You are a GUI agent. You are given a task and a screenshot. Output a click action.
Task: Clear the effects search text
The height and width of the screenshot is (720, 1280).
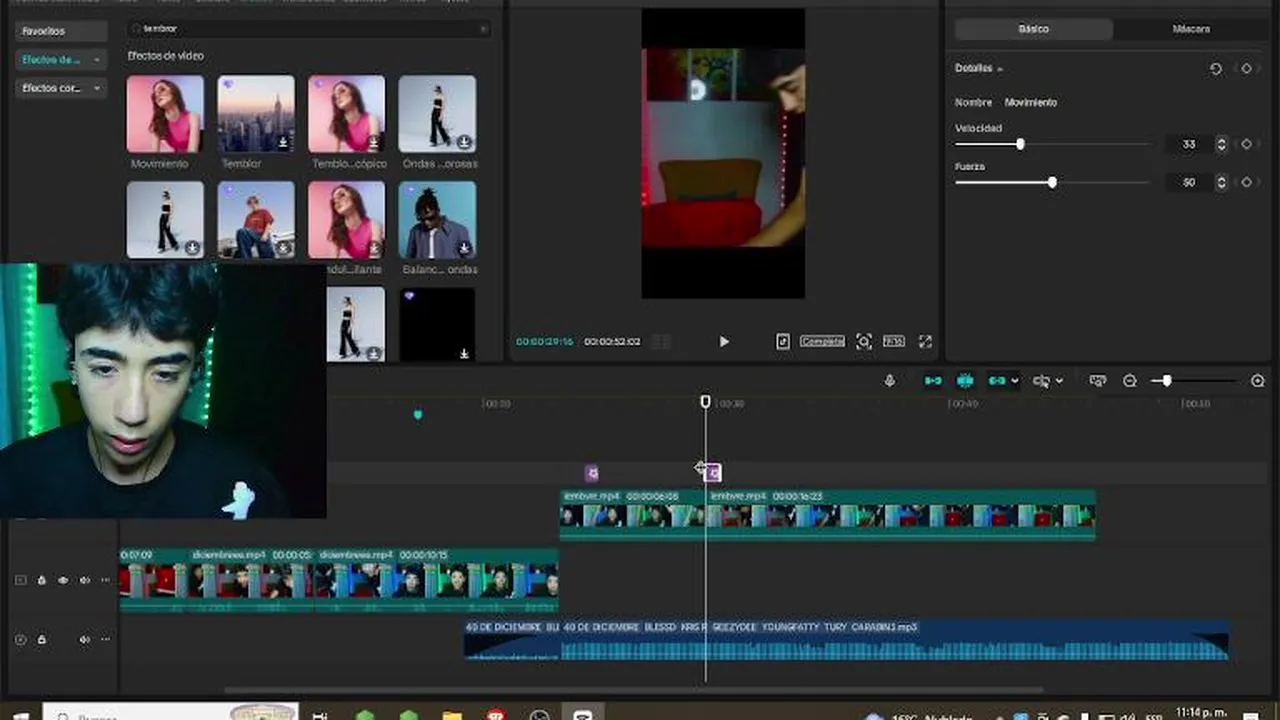(484, 29)
